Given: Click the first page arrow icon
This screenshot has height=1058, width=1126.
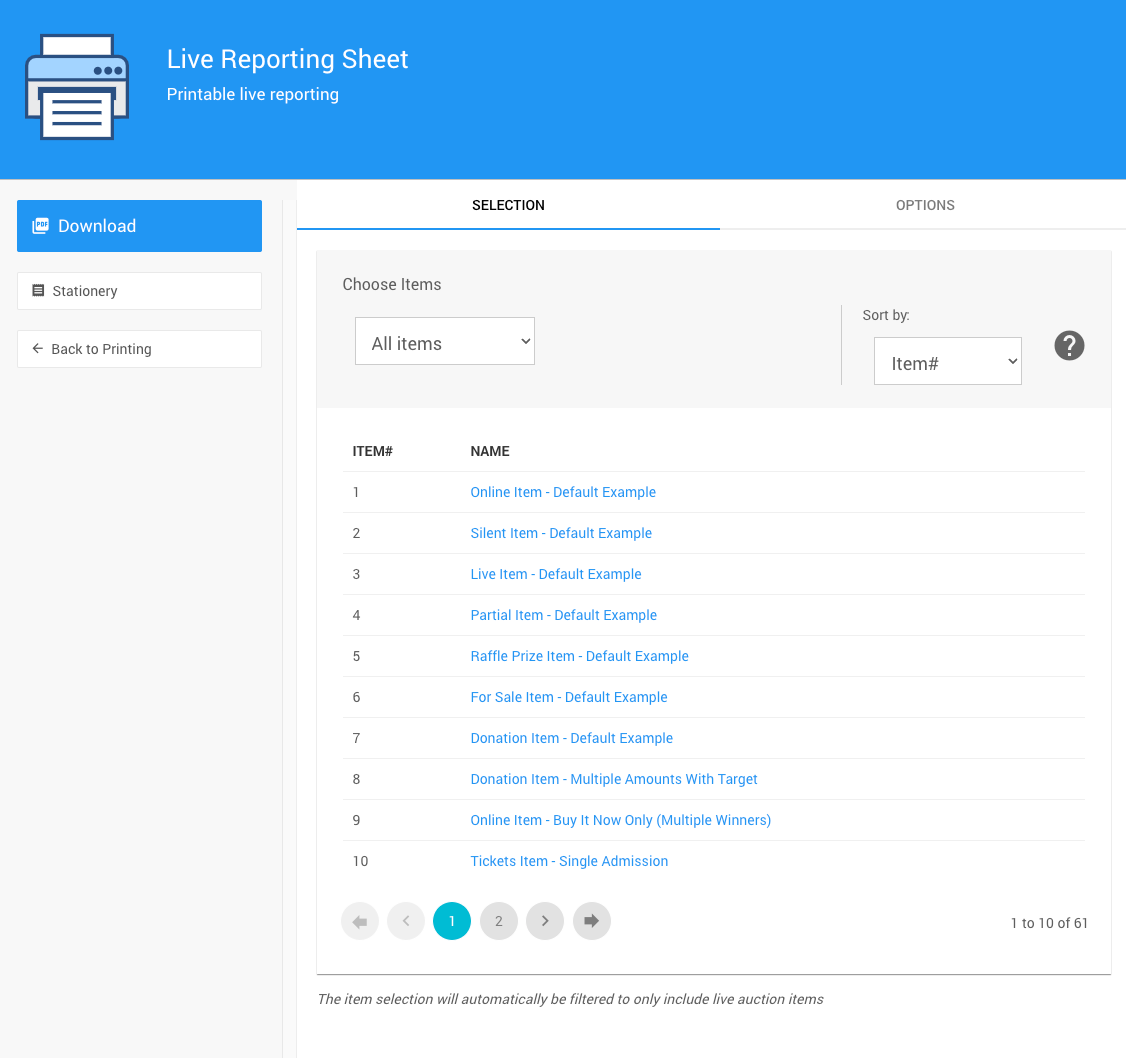Looking at the screenshot, I should click(x=360, y=921).
